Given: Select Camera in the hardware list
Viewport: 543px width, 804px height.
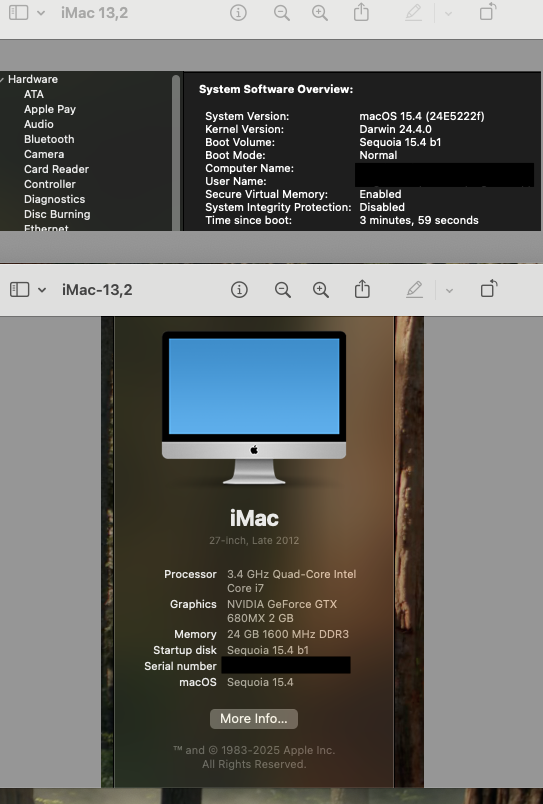Looking at the screenshot, I should tap(44, 154).
